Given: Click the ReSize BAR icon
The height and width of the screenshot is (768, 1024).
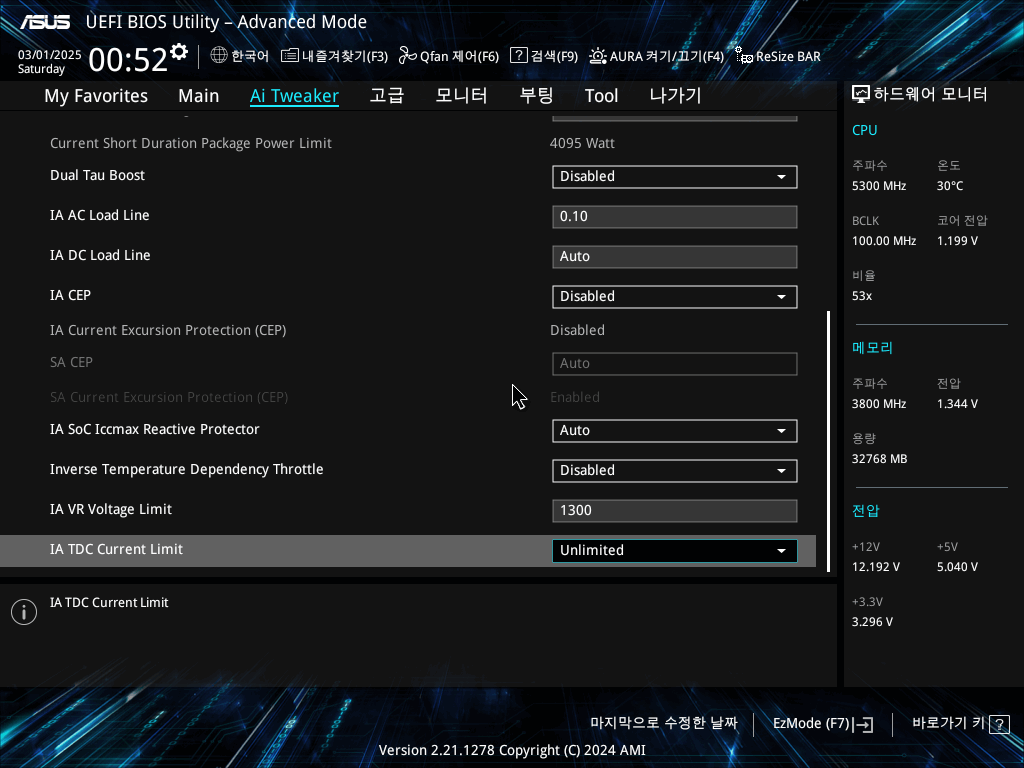Looking at the screenshot, I should click(x=744, y=56).
